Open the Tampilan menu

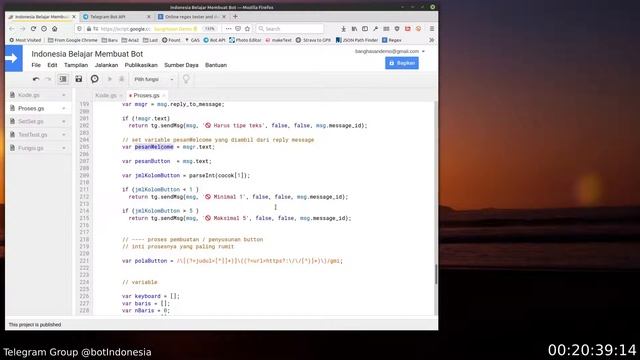pyautogui.click(x=76, y=65)
